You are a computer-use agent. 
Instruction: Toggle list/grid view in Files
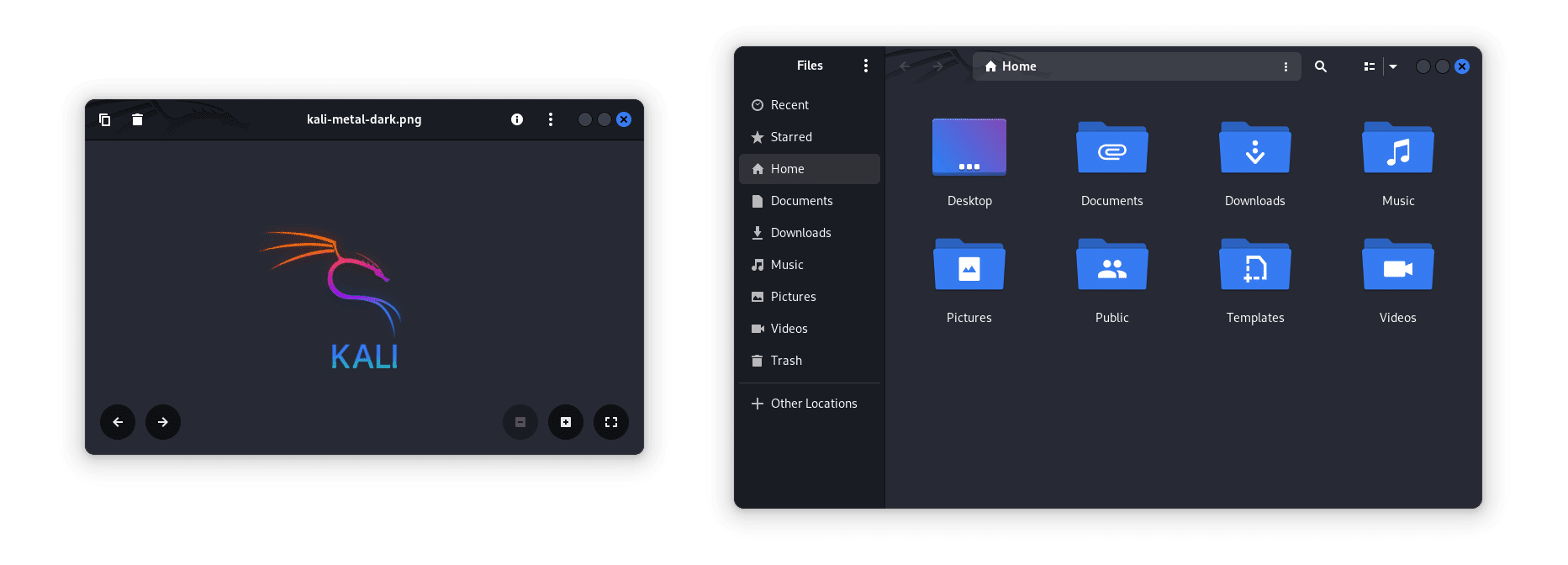(1369, 66)
